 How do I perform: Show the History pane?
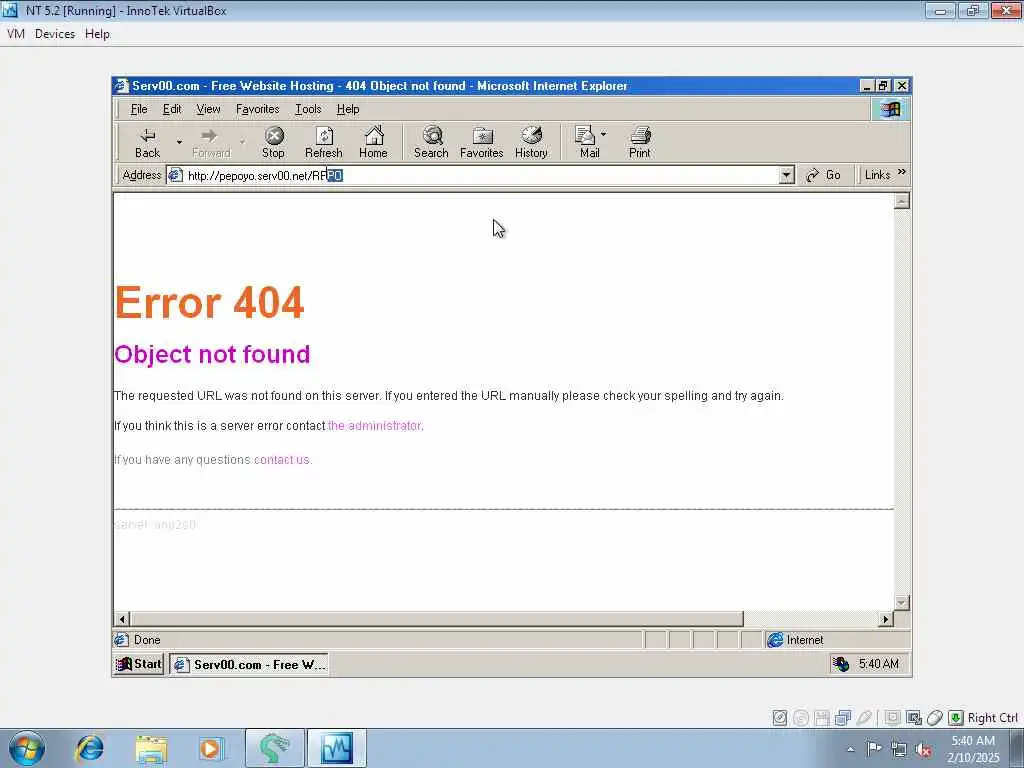[531, 142]
